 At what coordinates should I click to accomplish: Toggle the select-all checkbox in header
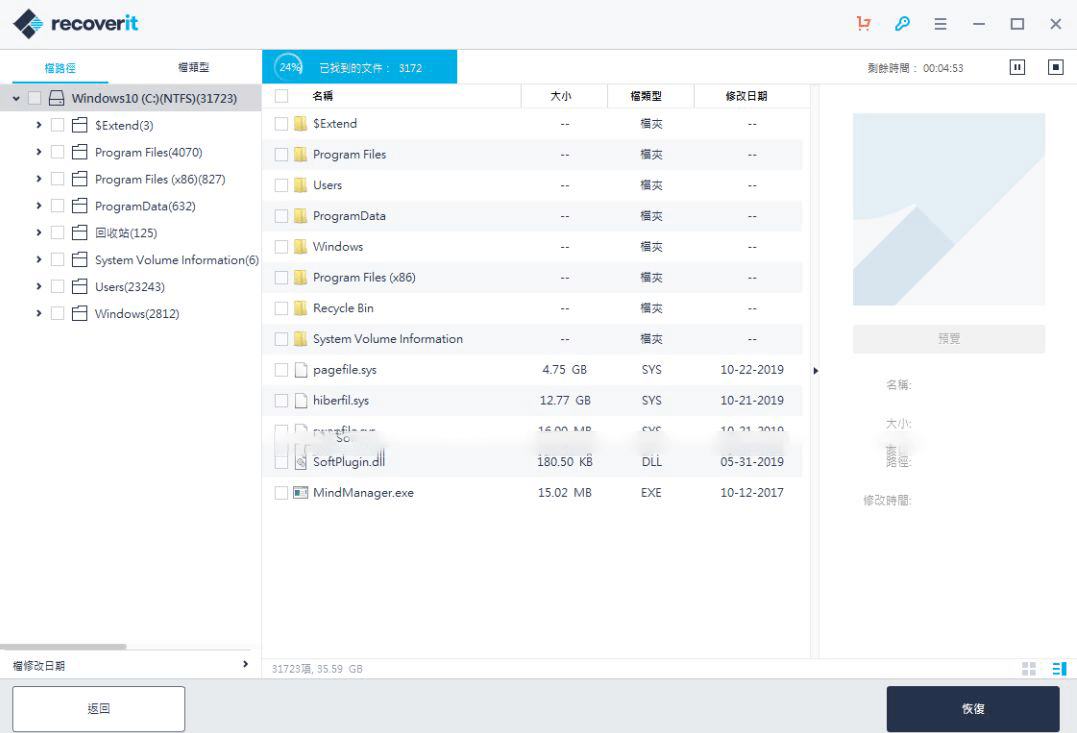[x=281, y=95]
